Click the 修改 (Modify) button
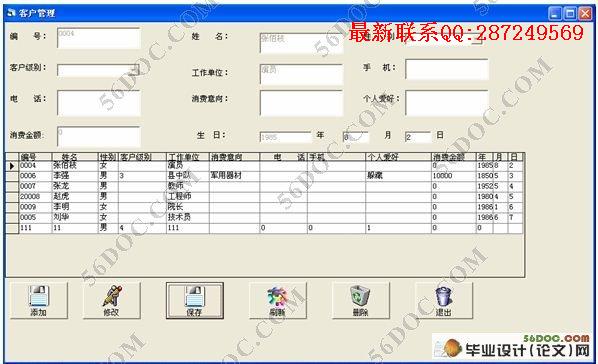598x364 pixels. (111, 300)
